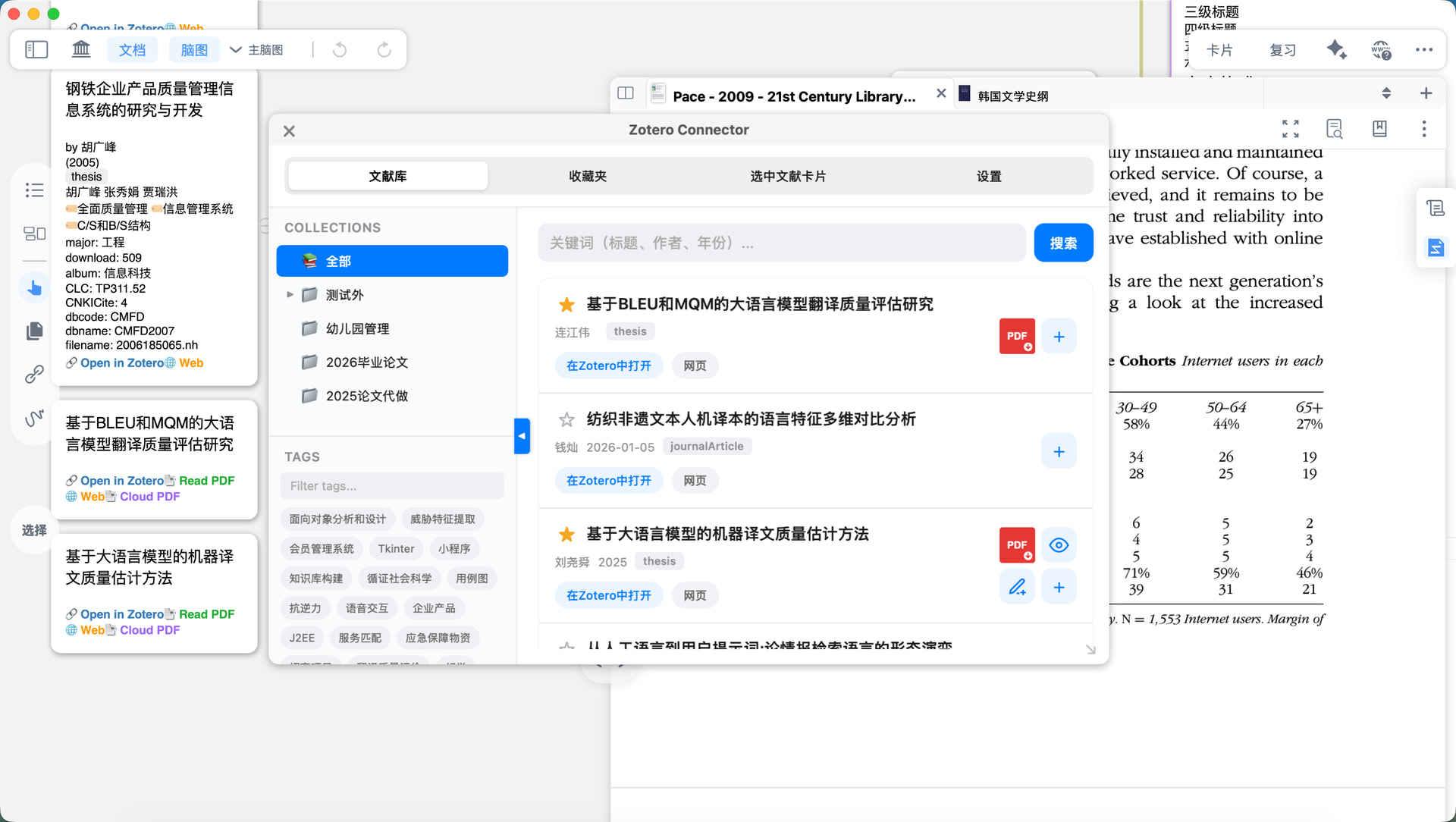Click the AI sparkle icon in top bar
This screenshot has width=1456, height=822.
click(1336, 50)
